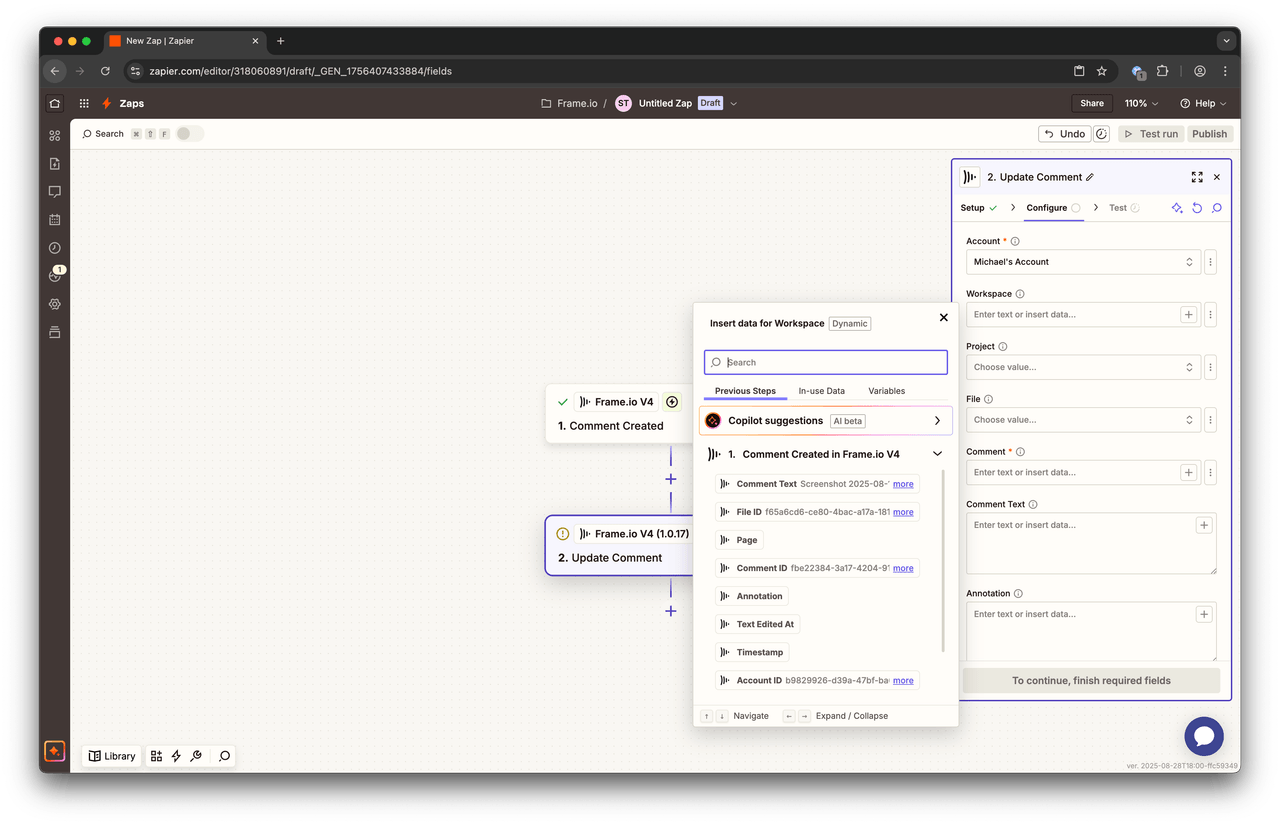
Task: Switch to the In-use Data tab
Action: click(x=821, y=391)
